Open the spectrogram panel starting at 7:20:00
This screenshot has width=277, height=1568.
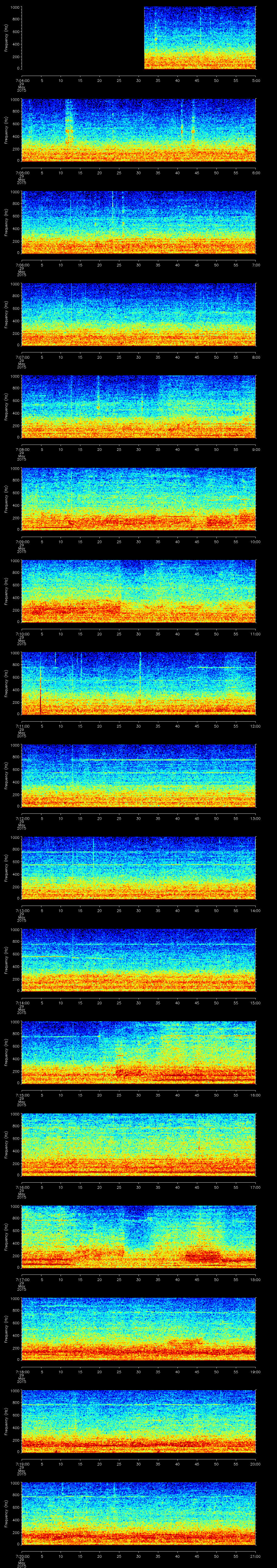point(139,1513)
